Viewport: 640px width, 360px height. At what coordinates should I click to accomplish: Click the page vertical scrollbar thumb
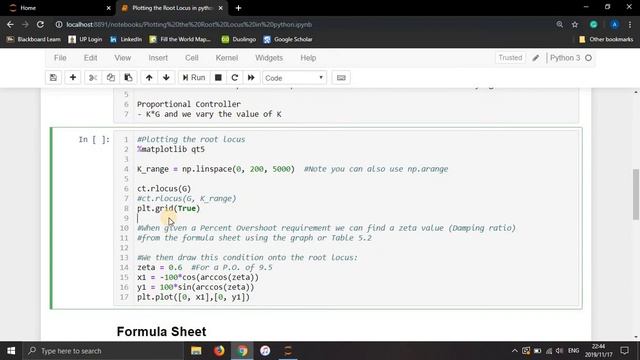point(636,195)
